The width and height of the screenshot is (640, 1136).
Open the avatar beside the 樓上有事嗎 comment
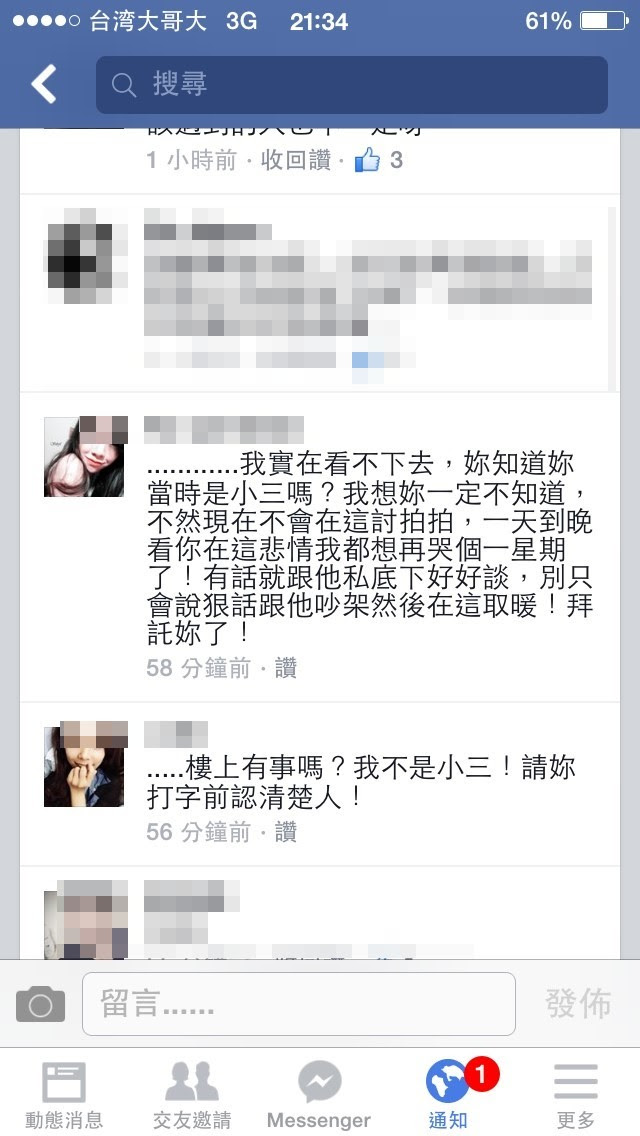pyautogui.click(x=86, y=764)
